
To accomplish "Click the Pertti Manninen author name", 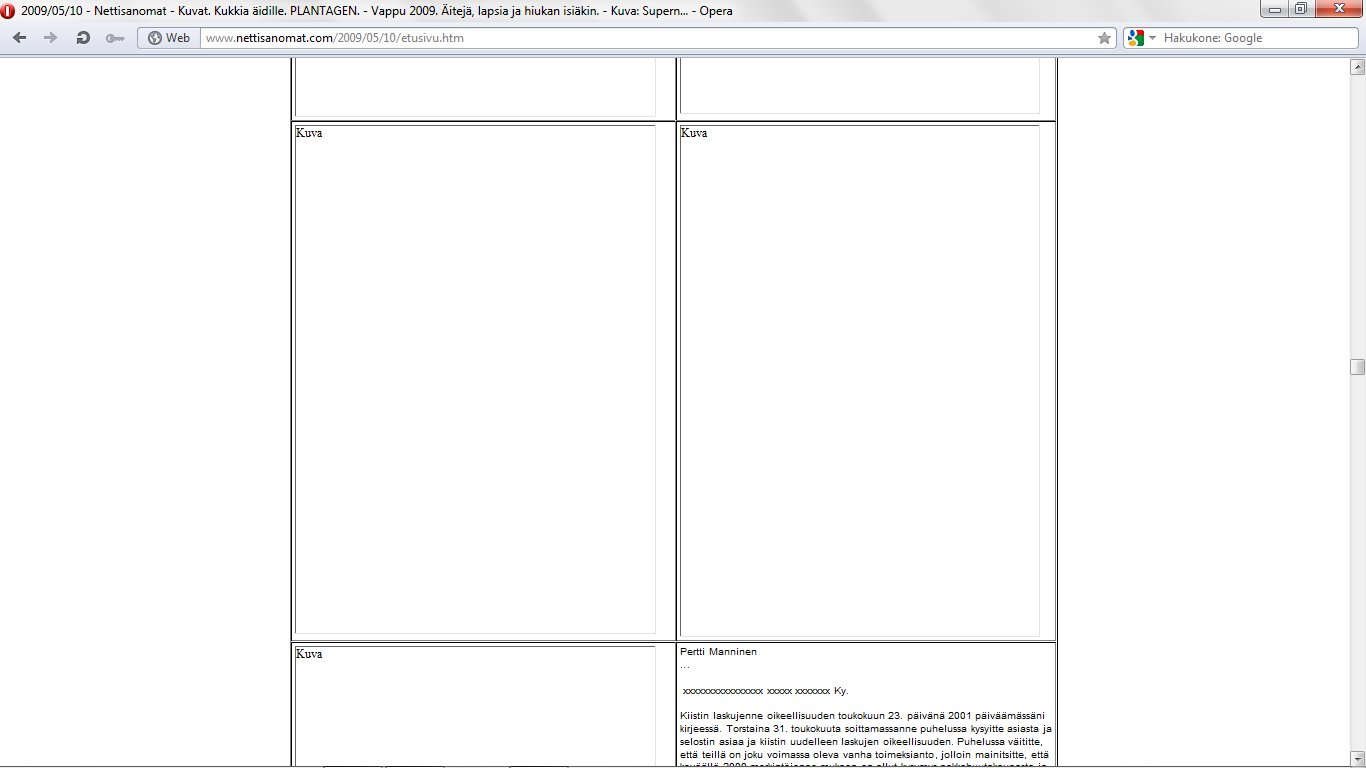I will pos(718,652).
